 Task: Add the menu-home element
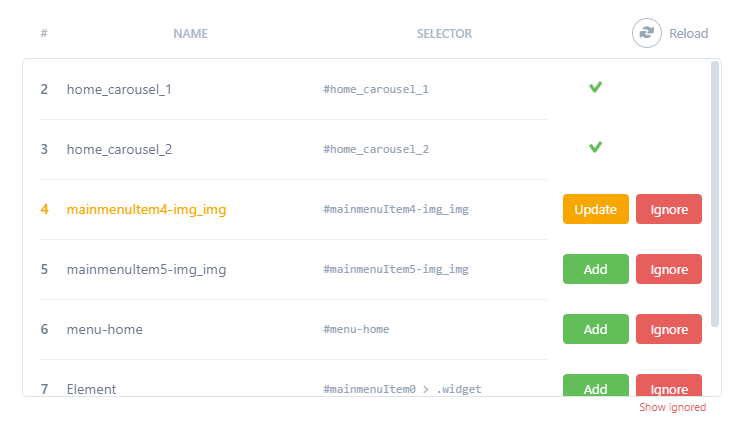coord(596,329)
